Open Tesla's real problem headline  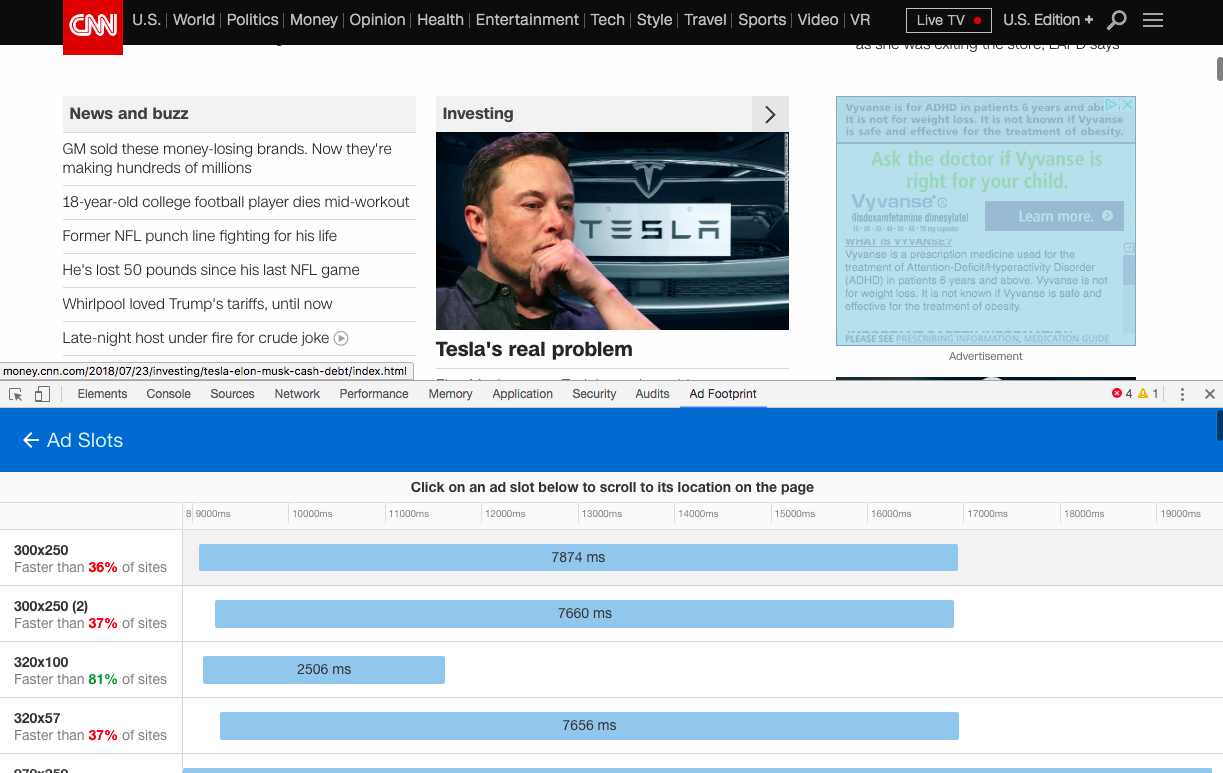point(534,349)
